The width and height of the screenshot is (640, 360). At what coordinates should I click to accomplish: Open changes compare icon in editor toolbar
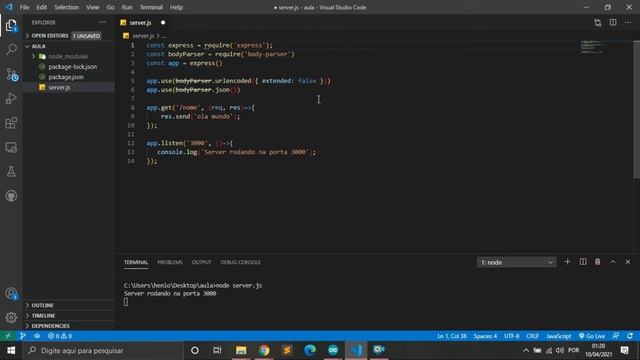(598, 22)
